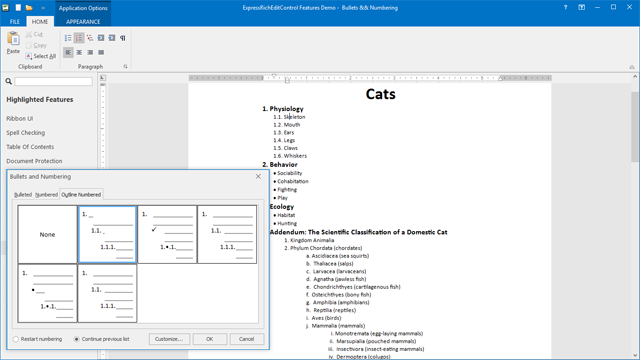The height and width of the screenshot is (360, 640).
Task: Click the first line indent ruler marker
Action: point(274,76)
